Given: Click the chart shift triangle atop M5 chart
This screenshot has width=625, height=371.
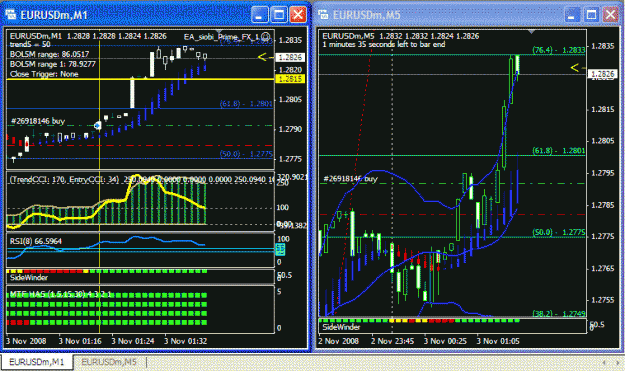Looking at the screenshot, I should (x=531, y=31).
